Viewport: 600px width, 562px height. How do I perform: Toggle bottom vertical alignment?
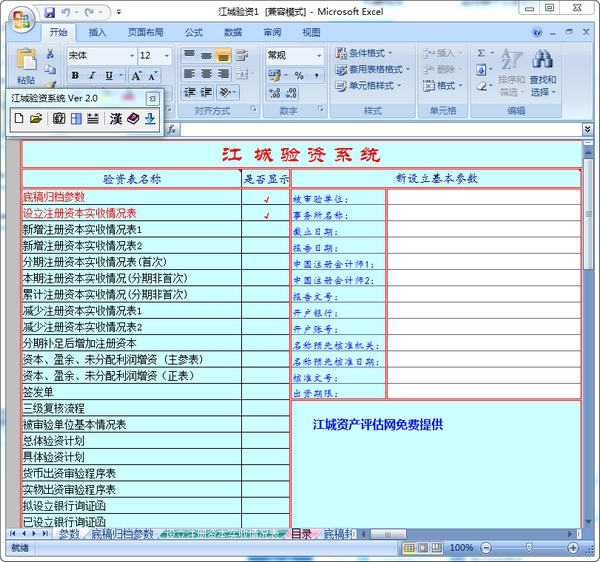223,55
